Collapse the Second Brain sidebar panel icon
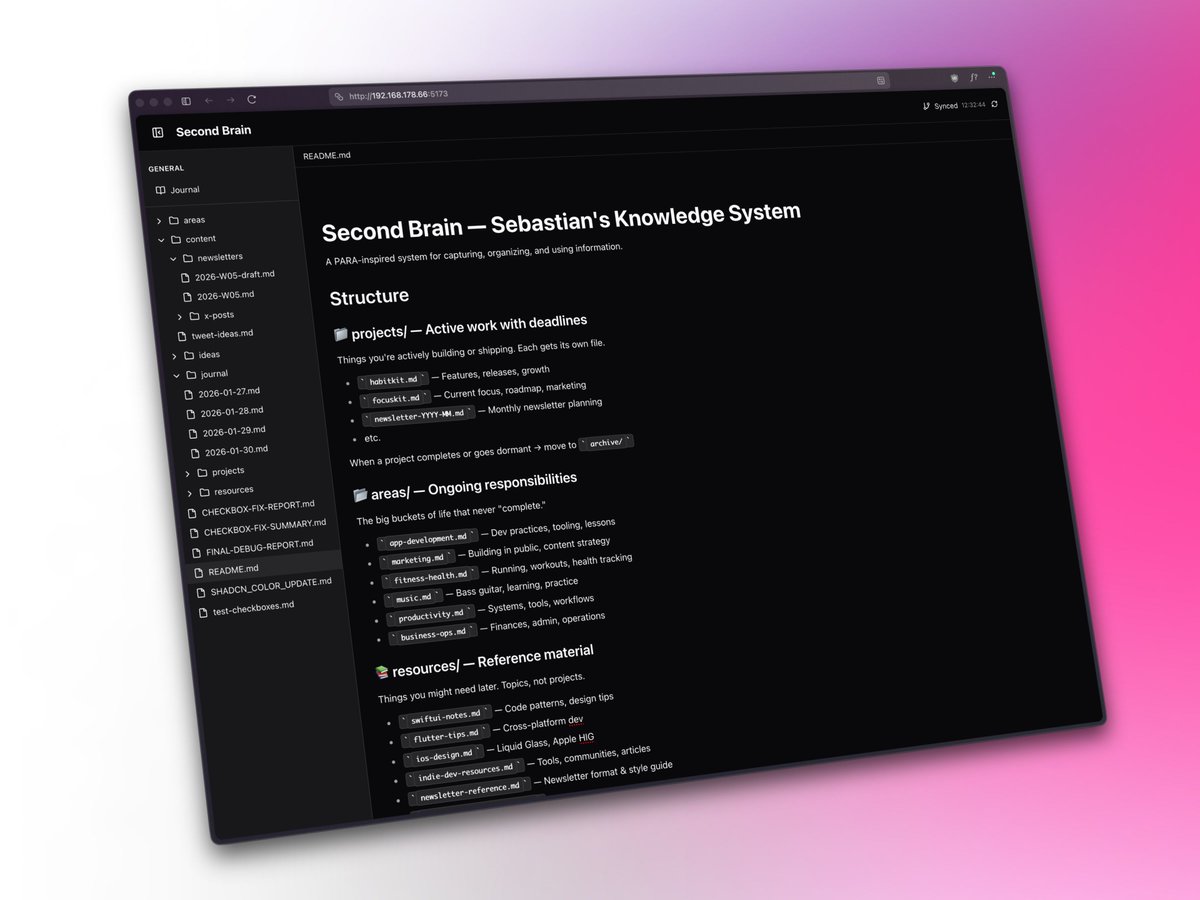The width and height of the screenshot is (1200, 900). (x=157, y=132)
